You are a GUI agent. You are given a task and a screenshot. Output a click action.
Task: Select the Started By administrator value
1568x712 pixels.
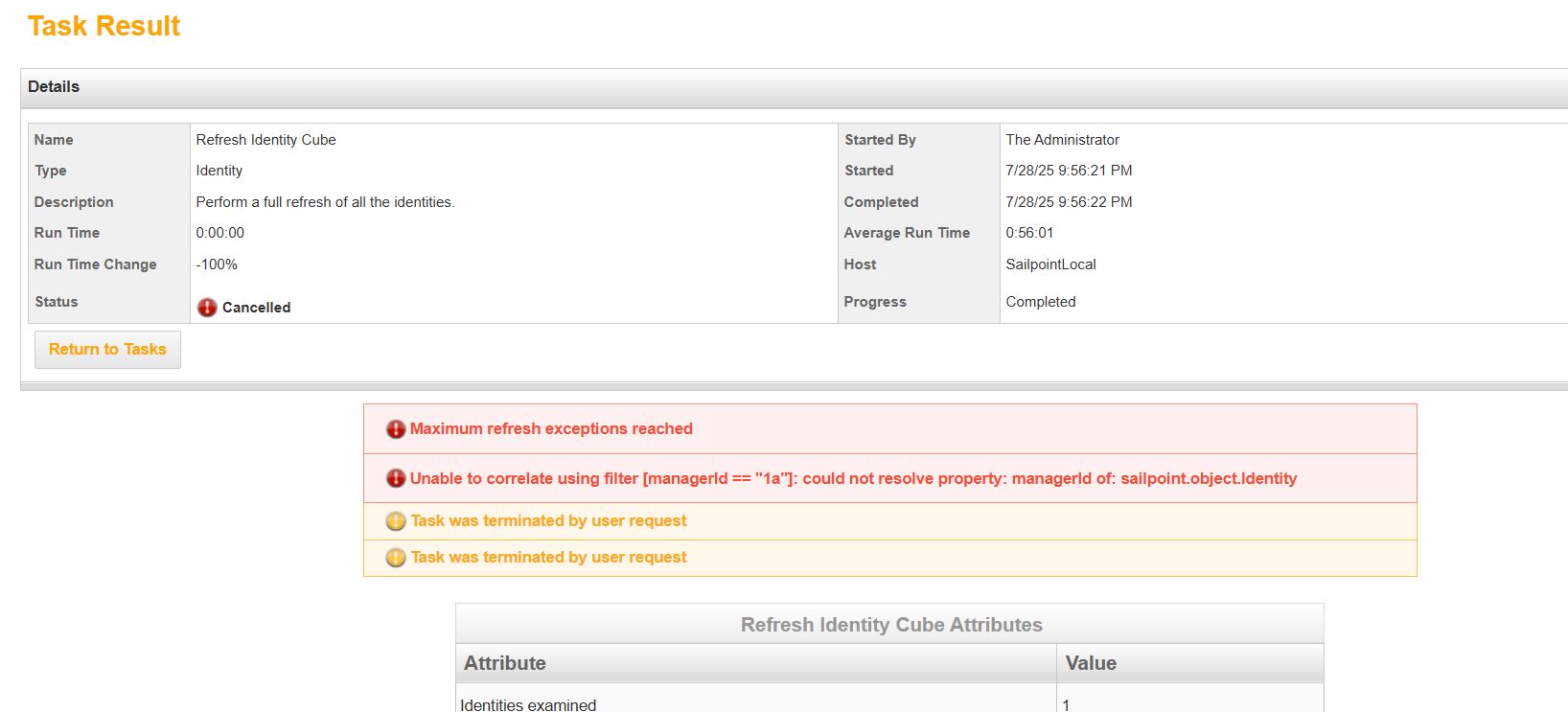(1062, 139)
